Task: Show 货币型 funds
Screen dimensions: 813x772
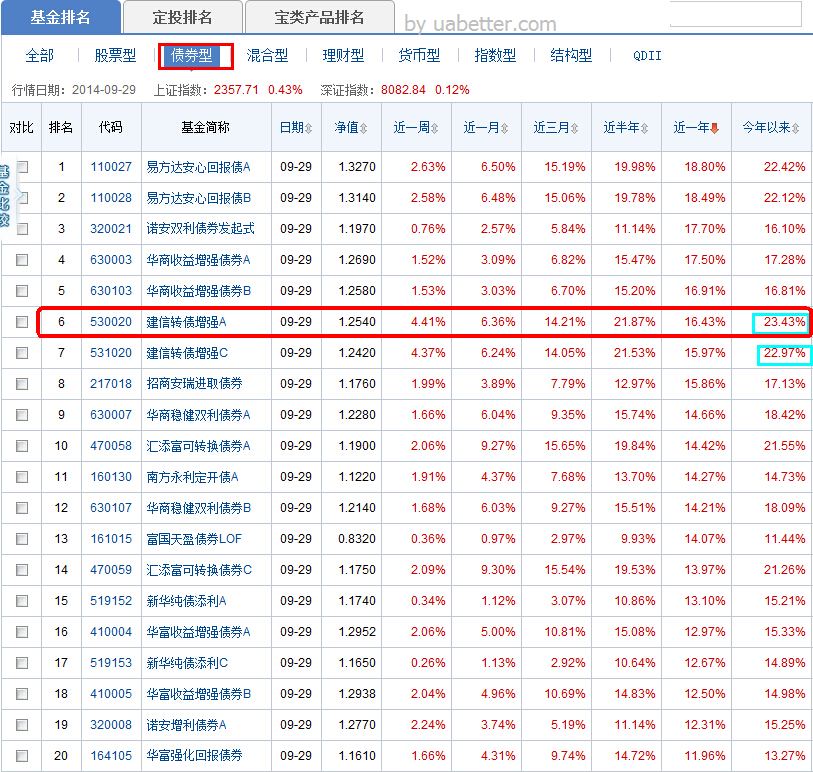Action: (x=419, y=55)
